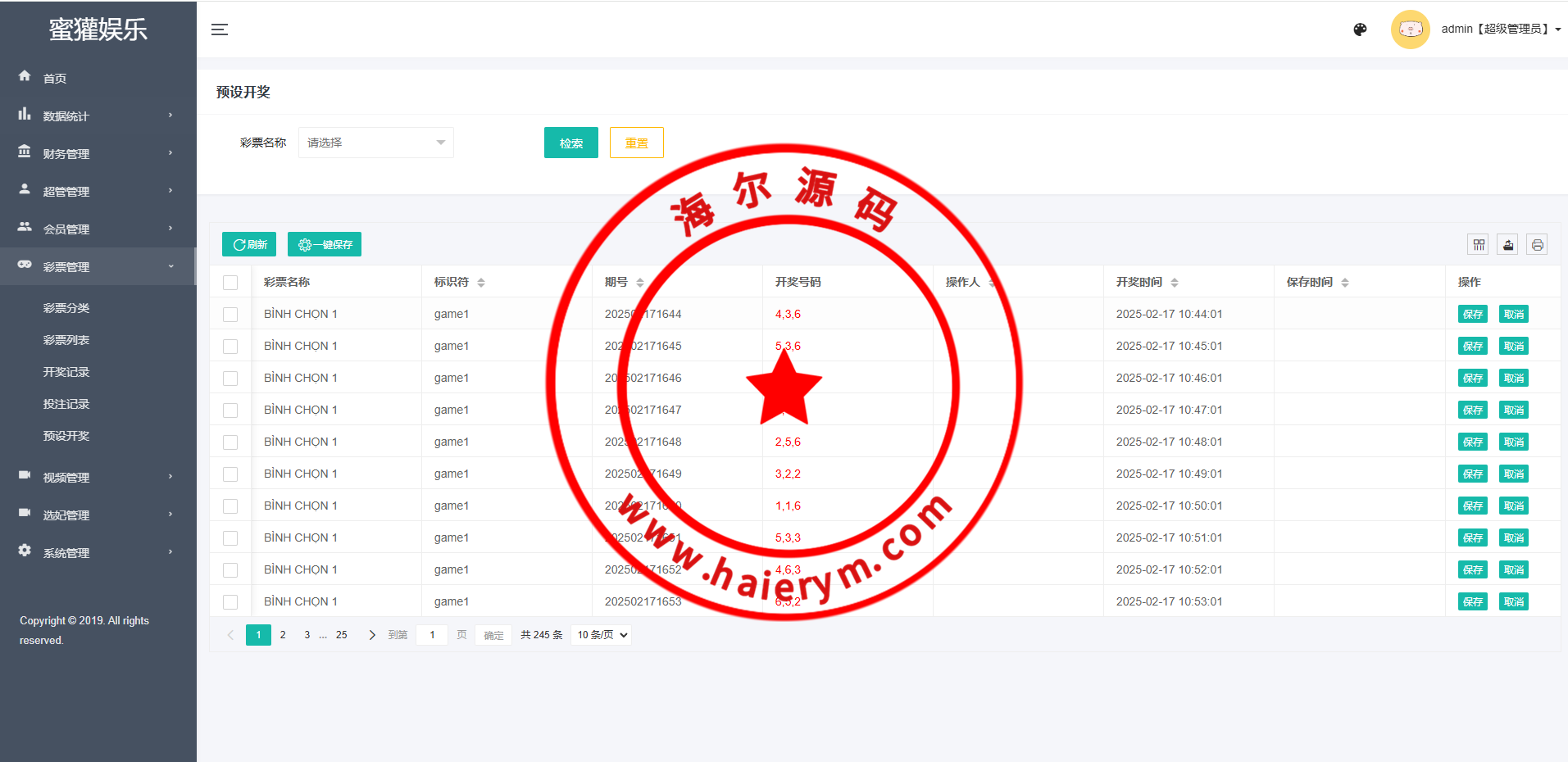This screenshot has height=762, width=1568.
Task: Check the select-all checkbox in table header
Action: click(x=230, y=283)
